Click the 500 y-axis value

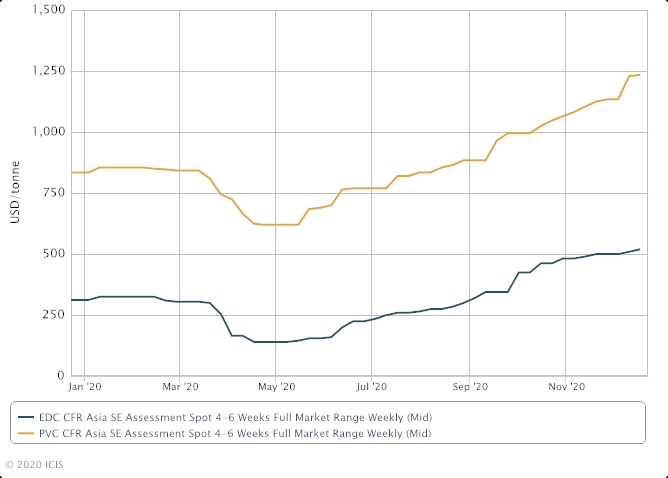point(55,254)
